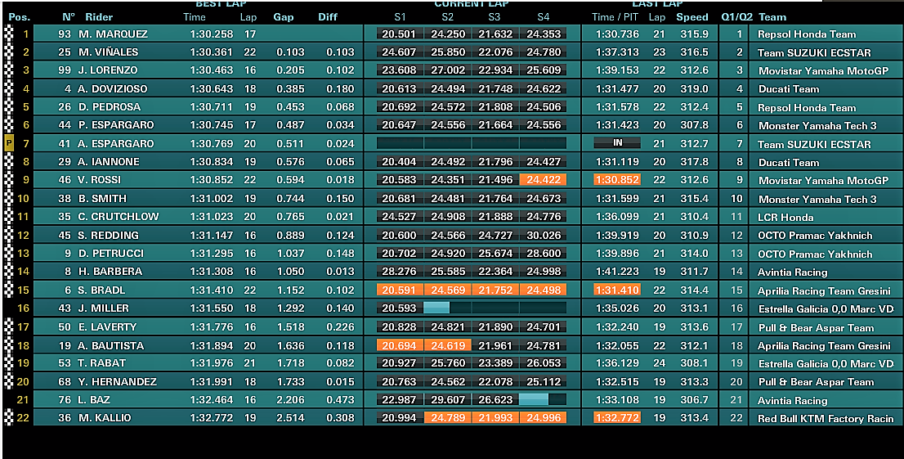Select the Gap column header
Screen dimensions: 904x459
tap(284, 17)
